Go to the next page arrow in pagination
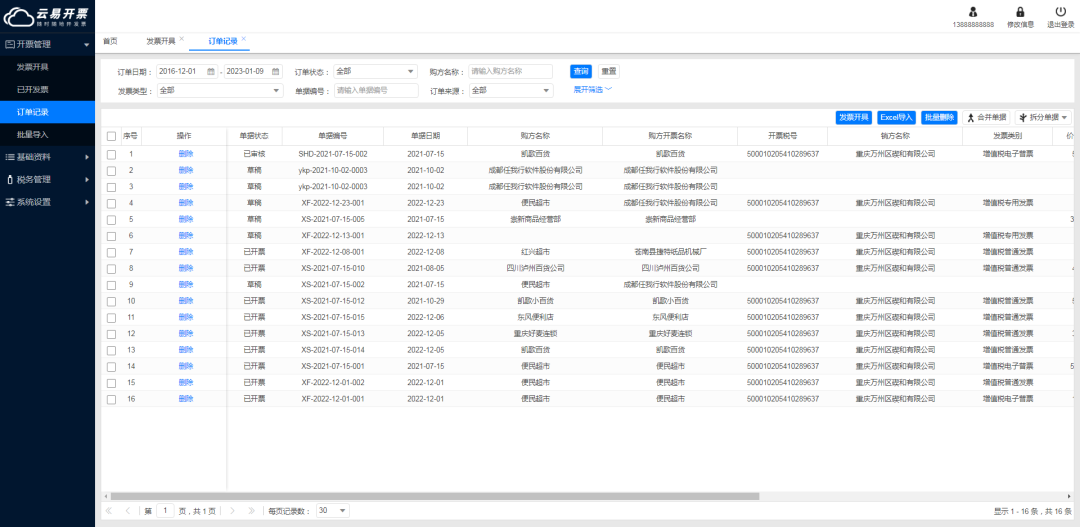Screen dimensions: 1080x527 click(x=233, y=510)
